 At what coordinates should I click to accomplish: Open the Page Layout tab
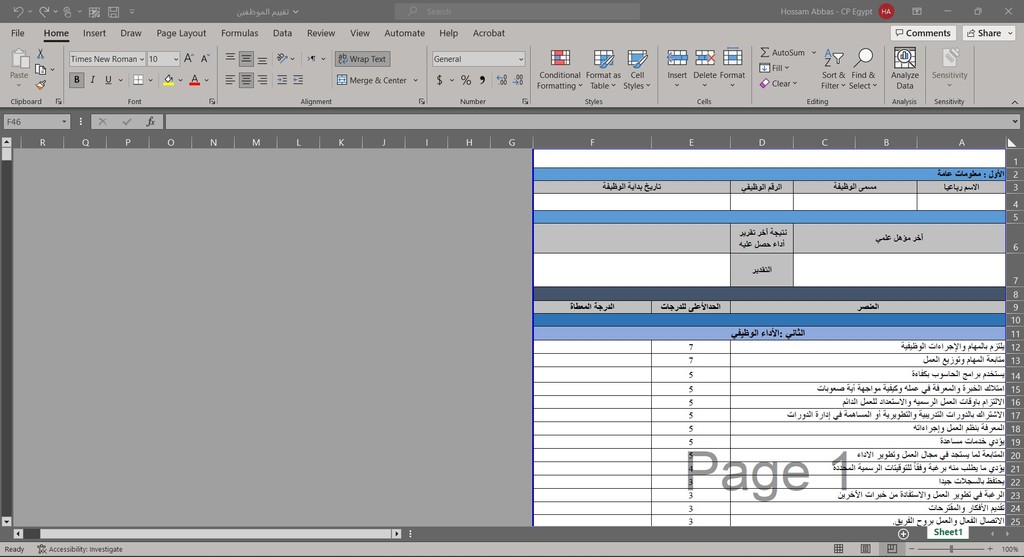(181, 33)
